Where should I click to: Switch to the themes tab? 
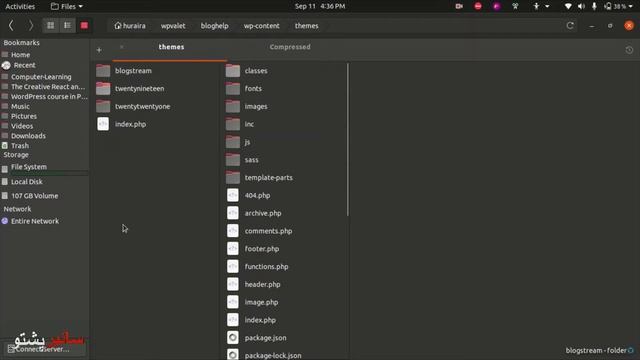171,47
